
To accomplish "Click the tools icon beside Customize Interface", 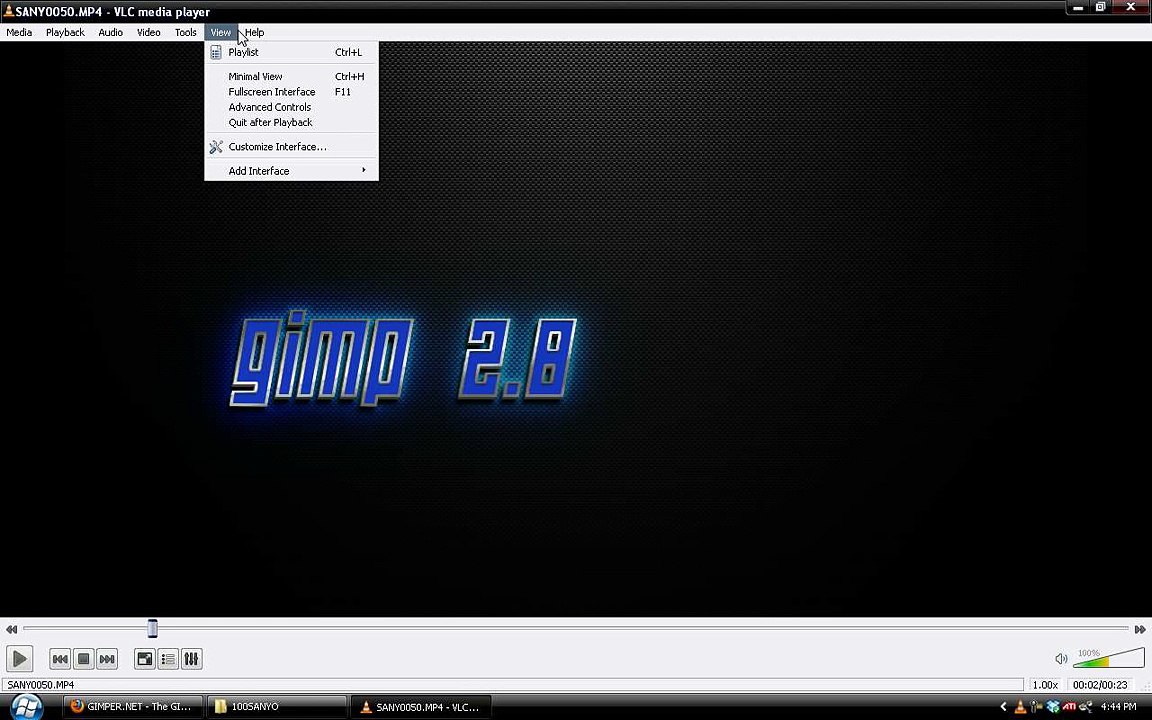I will 216,147.
